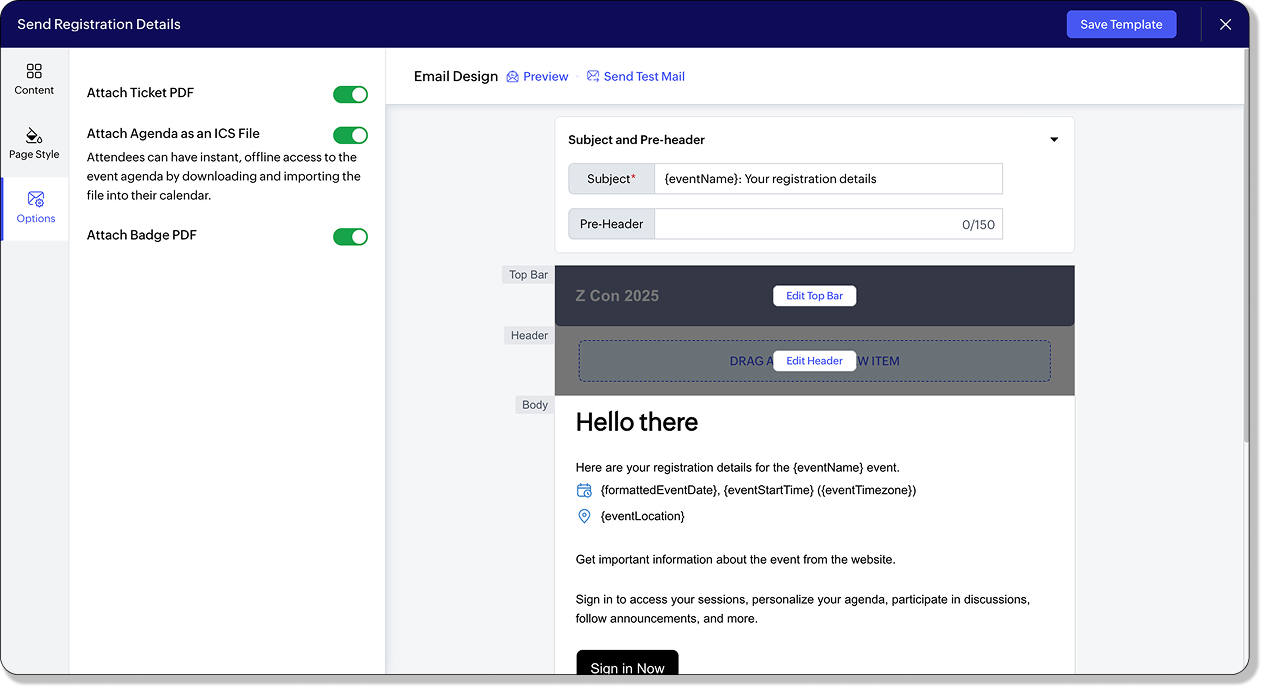Collapse the Subject and Pre-header section

point(1054,140)
